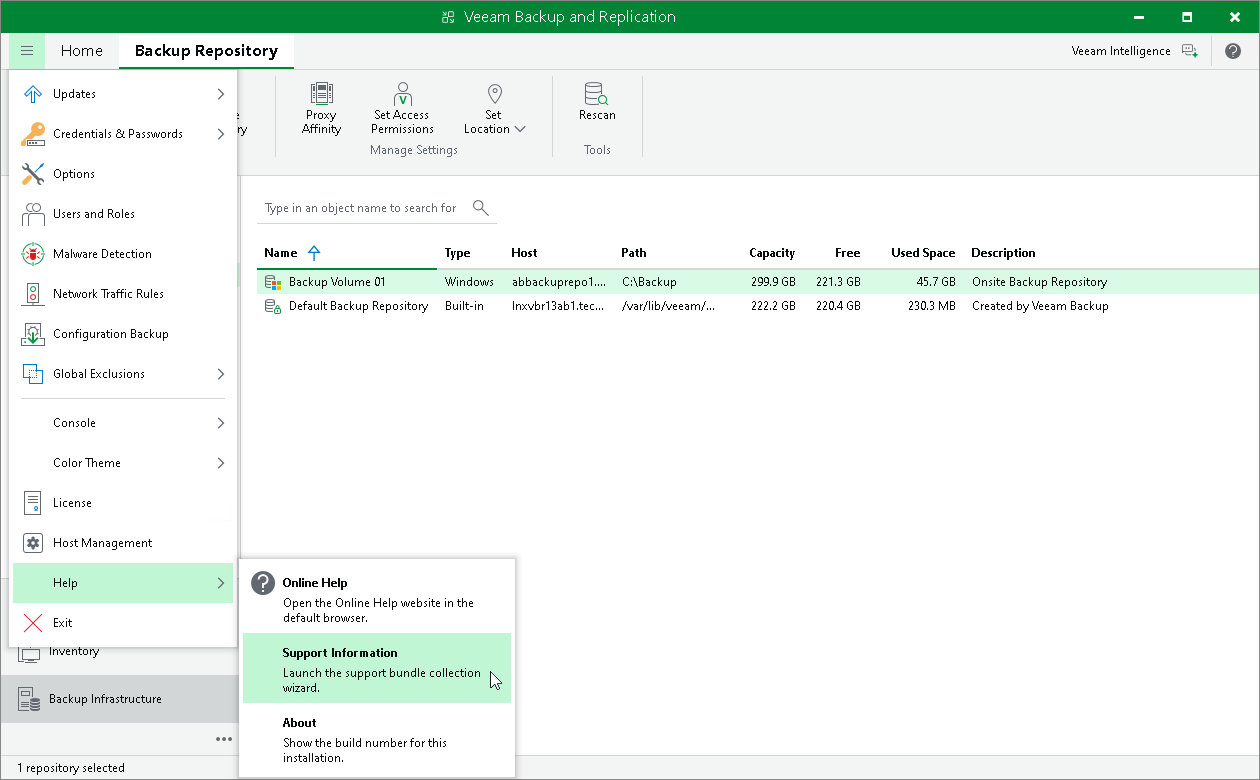1260x780 pixels.
Task: Click the Backup Volume 01 repository icon
Action: point(272,282)
